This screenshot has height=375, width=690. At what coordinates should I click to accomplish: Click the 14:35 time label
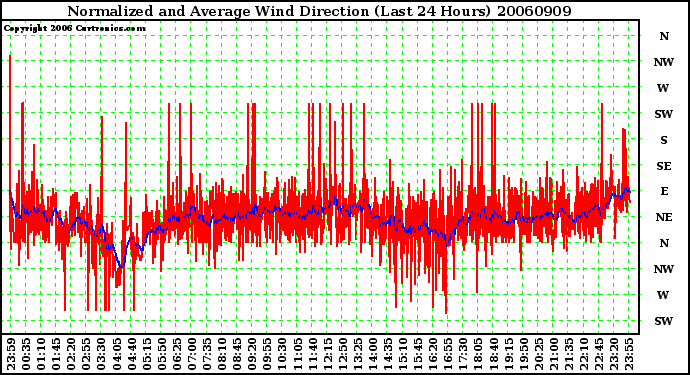pyautogui.click(x=388, y=354)
